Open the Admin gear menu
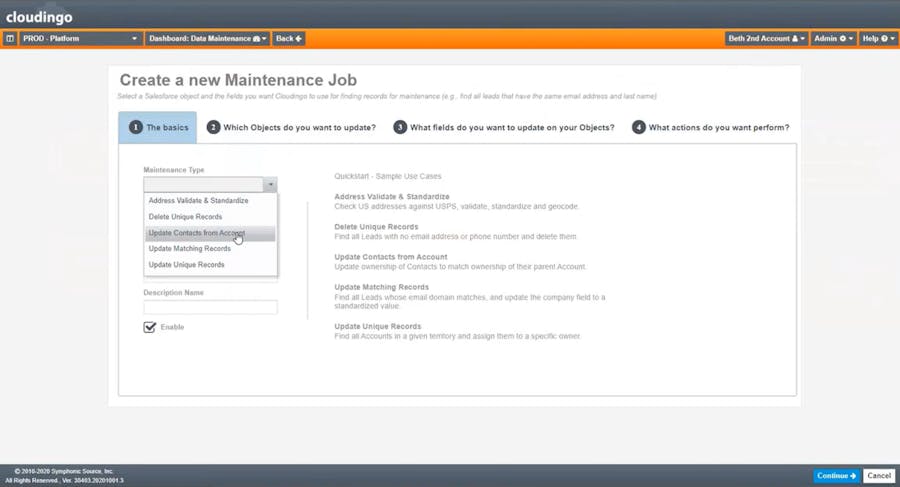The image size is (900, 487). 834,39
